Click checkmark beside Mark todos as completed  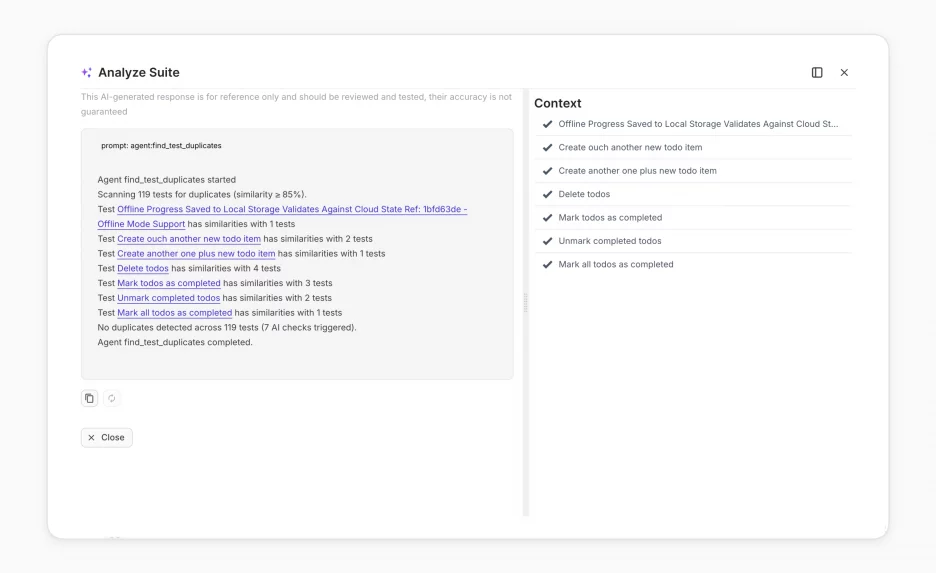click(547, 217)
